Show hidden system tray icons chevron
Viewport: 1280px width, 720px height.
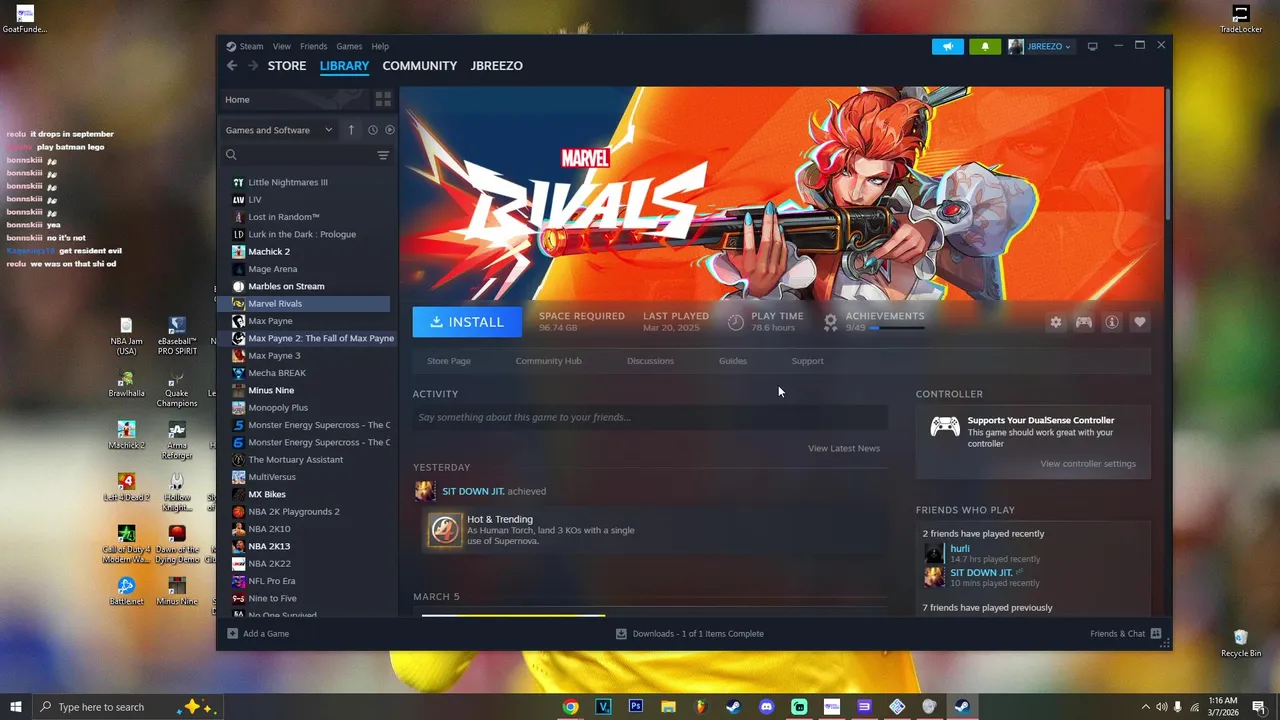pos(1144,707)
